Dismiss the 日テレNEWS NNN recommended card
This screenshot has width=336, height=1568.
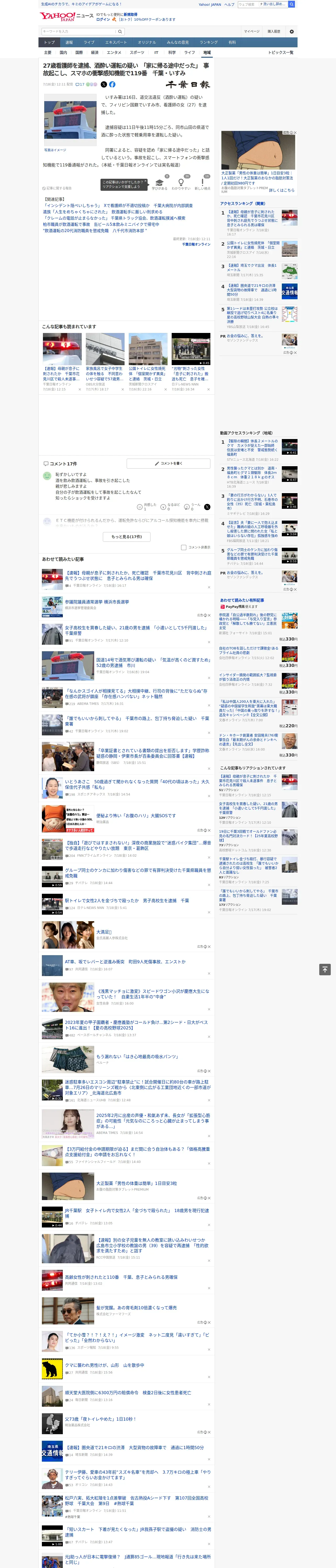tap(208, 390)
